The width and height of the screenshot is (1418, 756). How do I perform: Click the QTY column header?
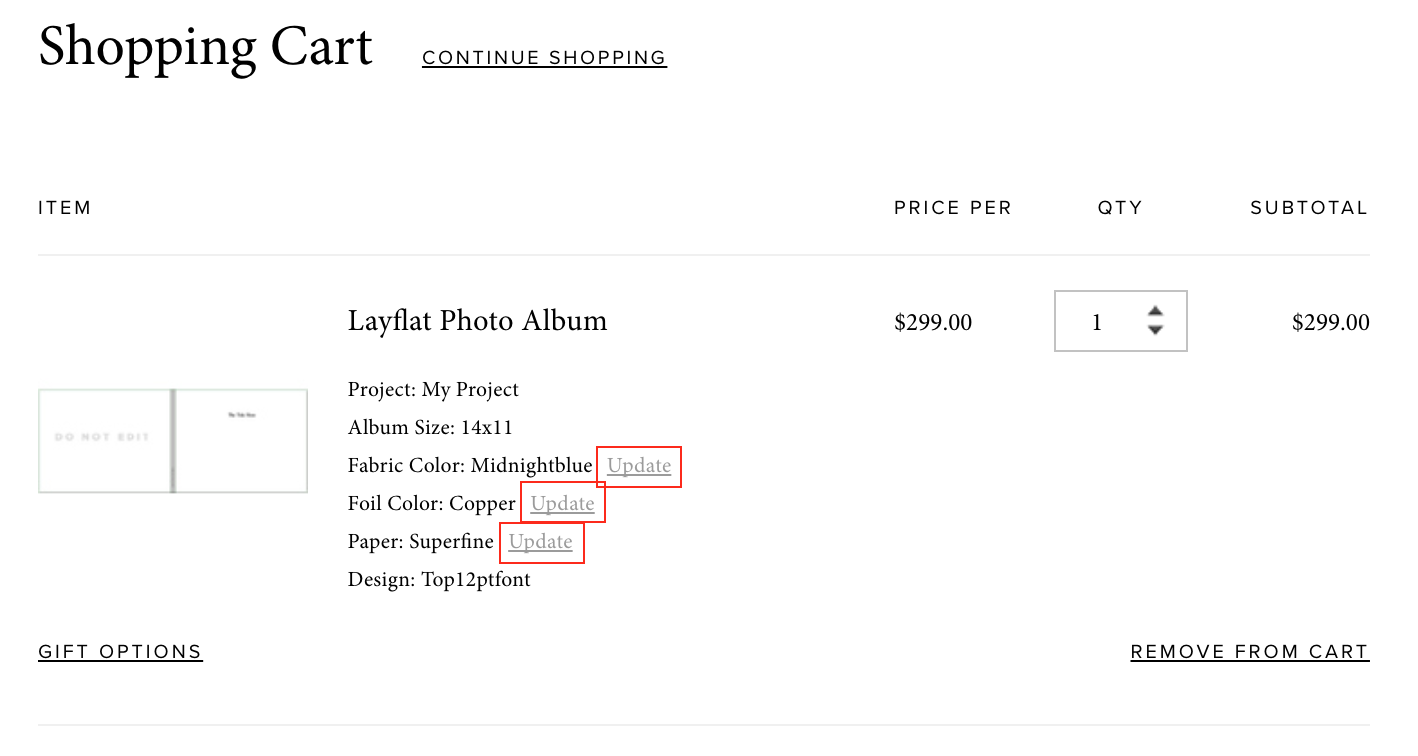click(1120, 208)
